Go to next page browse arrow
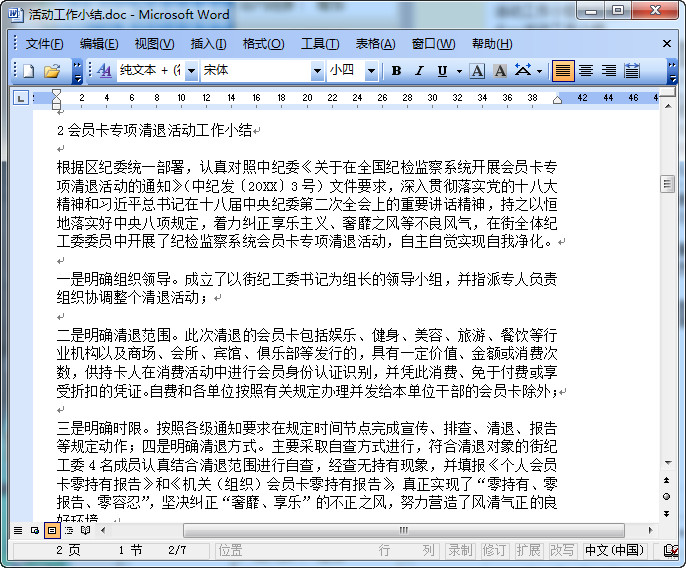 click(667, 513)
